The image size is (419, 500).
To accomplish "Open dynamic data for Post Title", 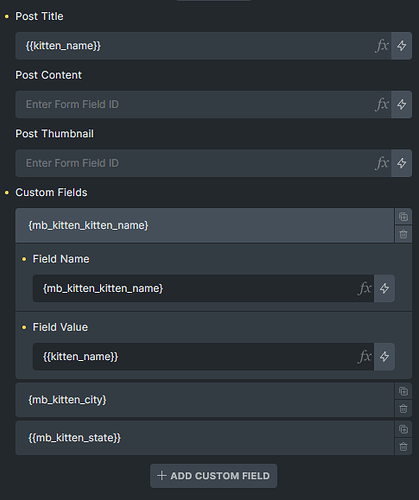I will point(401,46).
